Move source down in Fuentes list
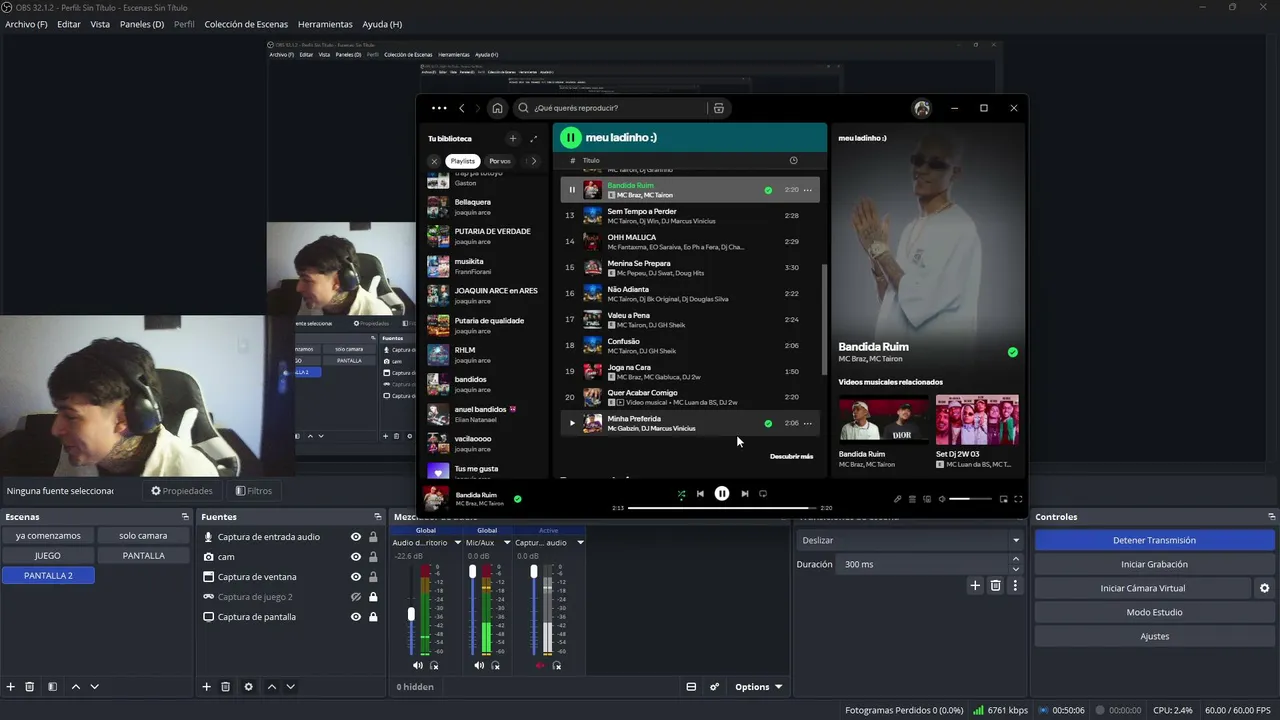The image size is (1280, 720). point(291,687)
